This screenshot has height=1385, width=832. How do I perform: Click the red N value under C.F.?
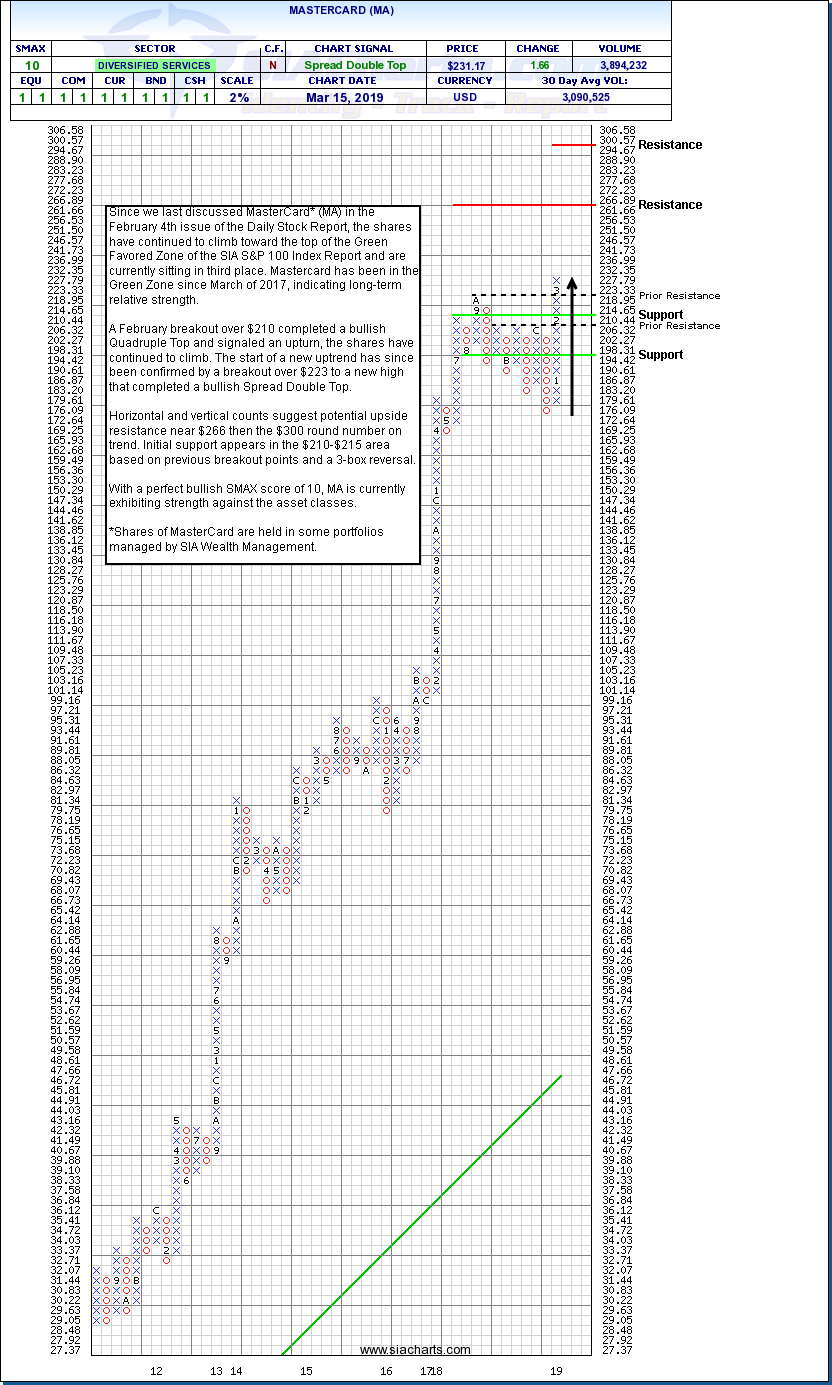coord(272,65)
